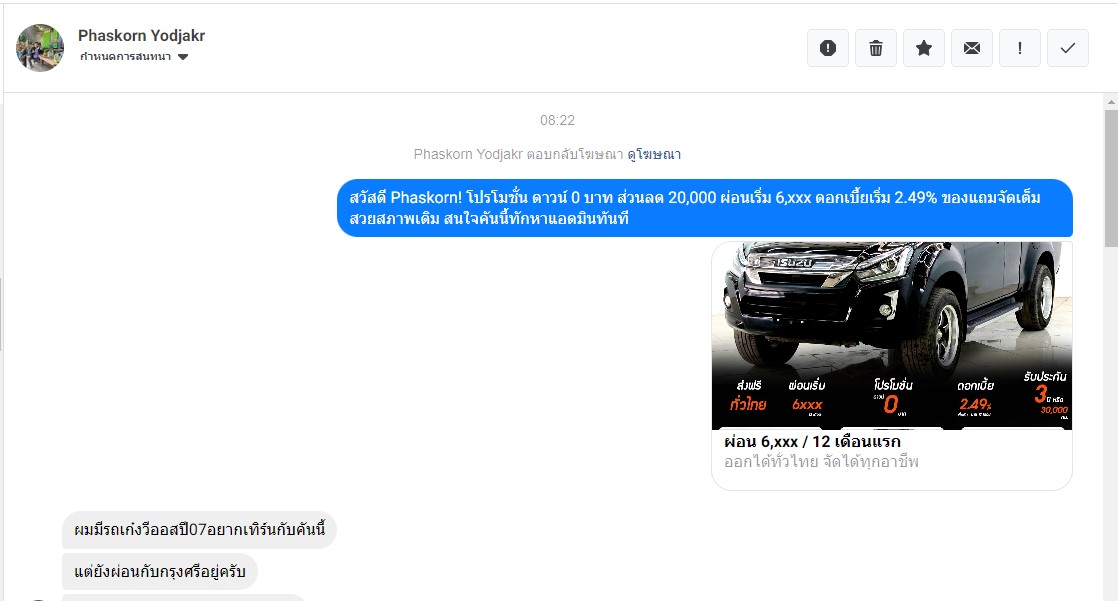Image resolution: width=1118 pixels, height=601 pixels.
Task: Delete conversation using the trash icon
Action: pos(876,48)
